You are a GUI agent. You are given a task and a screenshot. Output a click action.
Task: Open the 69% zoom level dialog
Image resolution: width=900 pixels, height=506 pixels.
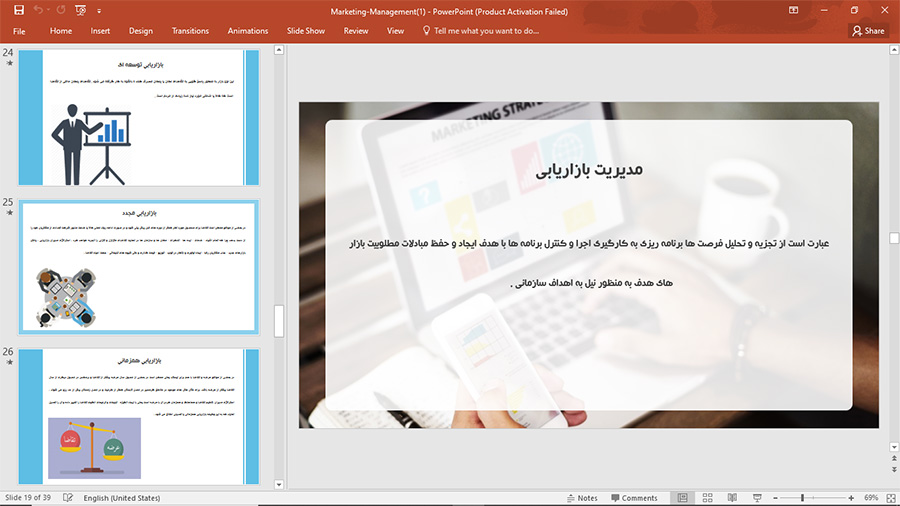pyautogui.click(x=871, y=497)
